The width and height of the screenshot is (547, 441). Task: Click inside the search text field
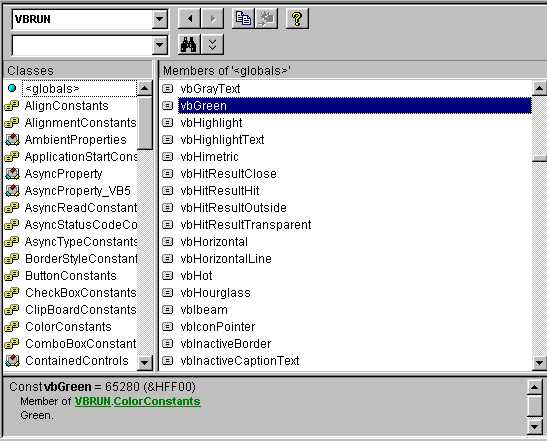(82, 45)
